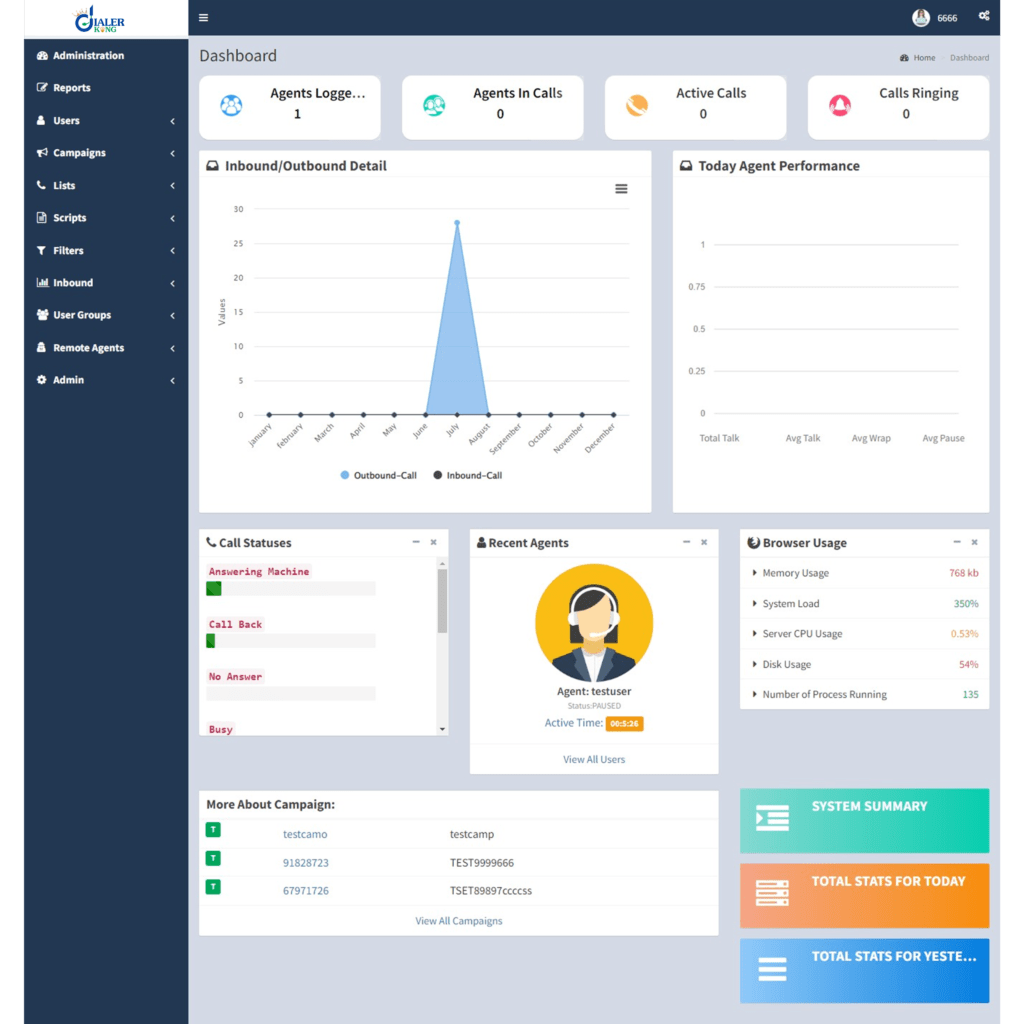Open the settings gears icon top right

click(x=984, y=16)
